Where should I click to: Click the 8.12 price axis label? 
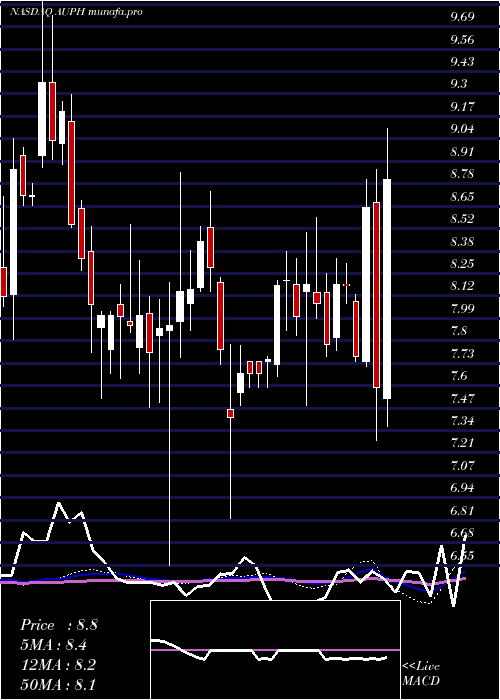pos(462,286)
